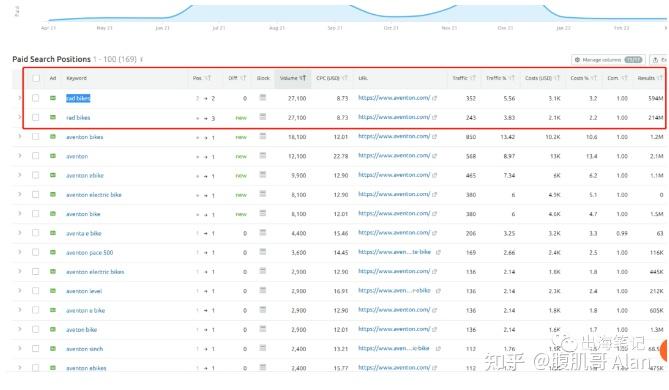669x390 pixels.
Task: Click external link icon in aventon level row
Action: [x=438, y=291]
